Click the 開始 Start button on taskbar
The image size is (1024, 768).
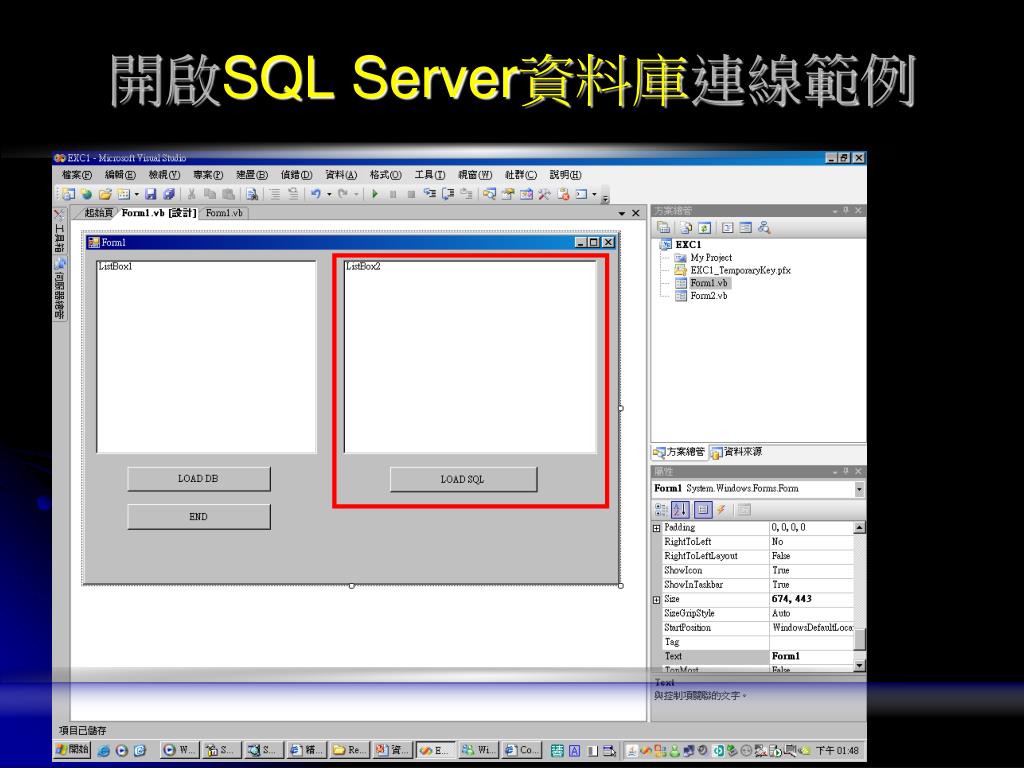tap(72, 750)
